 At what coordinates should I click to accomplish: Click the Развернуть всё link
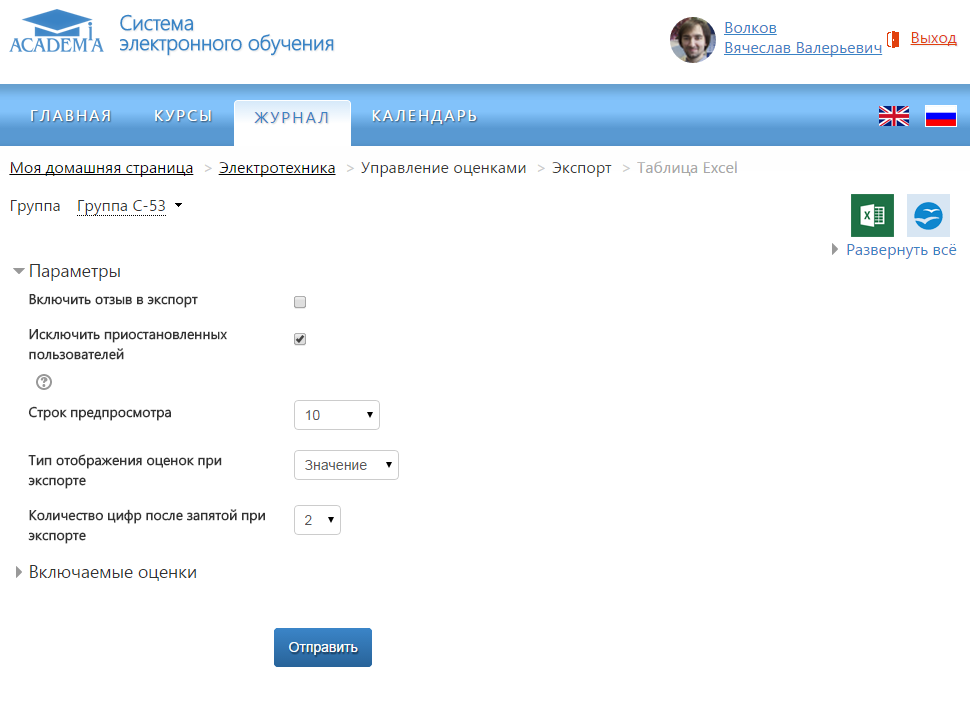point(900,250)
